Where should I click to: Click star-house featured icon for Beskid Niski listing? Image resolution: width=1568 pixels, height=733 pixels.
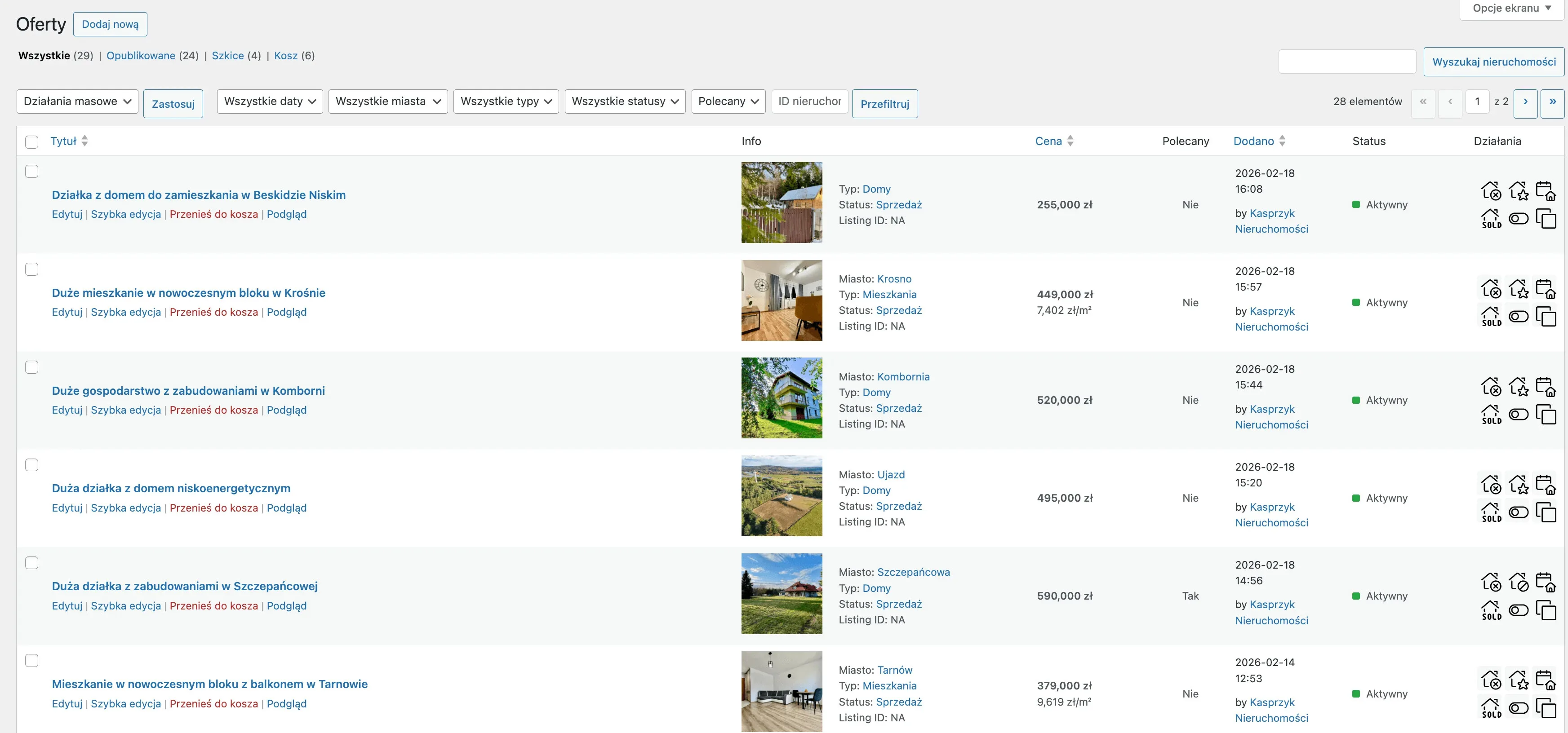tap(1518, 190)
